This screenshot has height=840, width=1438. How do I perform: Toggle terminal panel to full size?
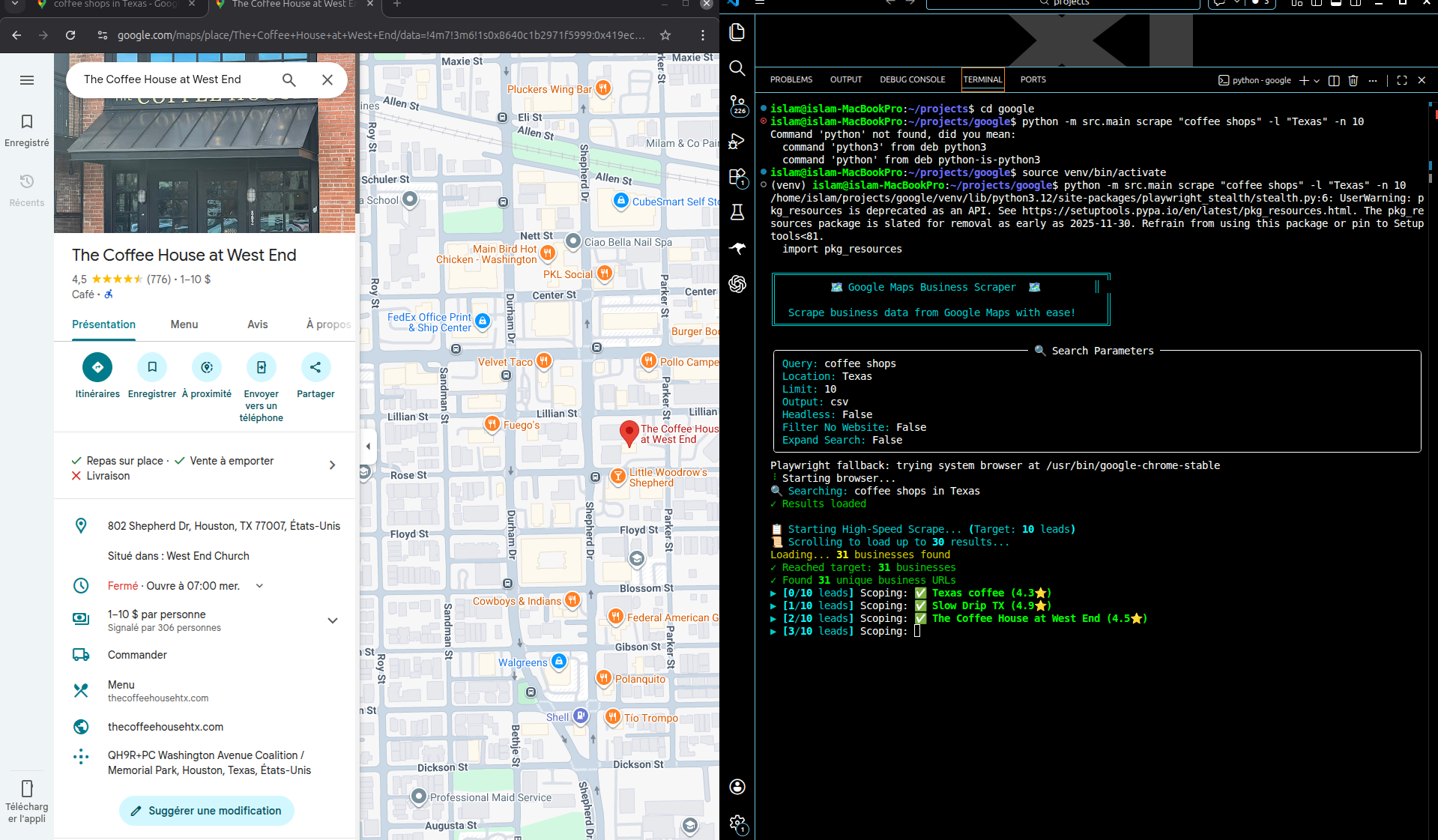click(1401, 80)
